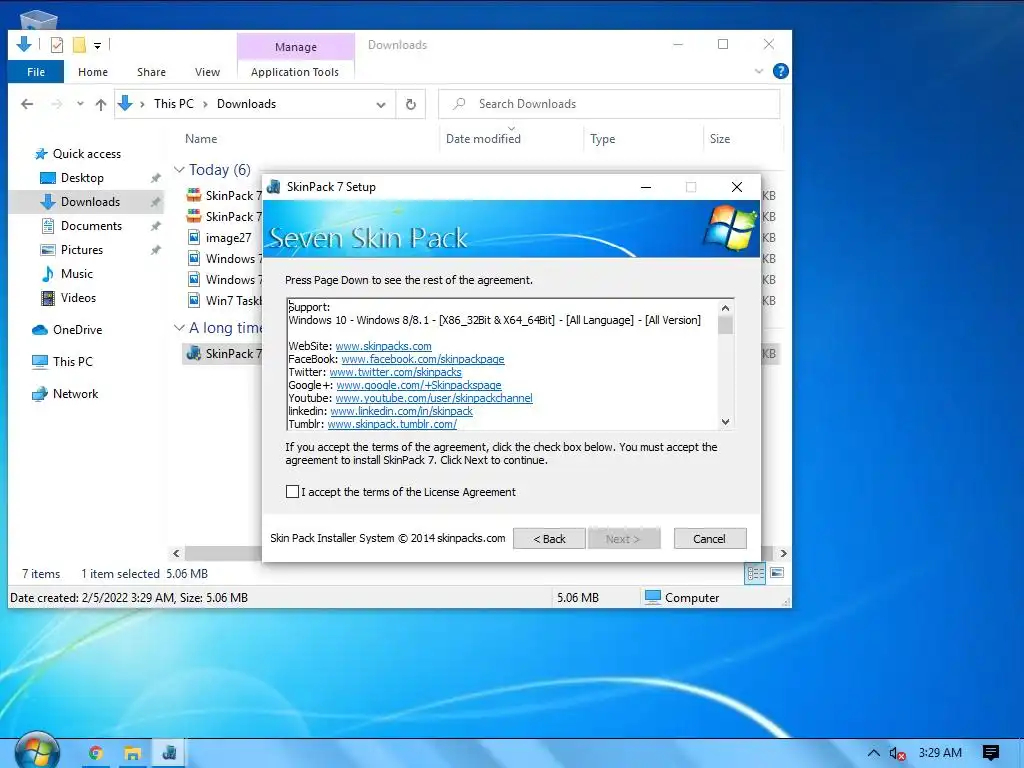The image size is (1024, 768).
Task: Open the YouTube skinpackchannel link
Action: [x=434, y=398]
